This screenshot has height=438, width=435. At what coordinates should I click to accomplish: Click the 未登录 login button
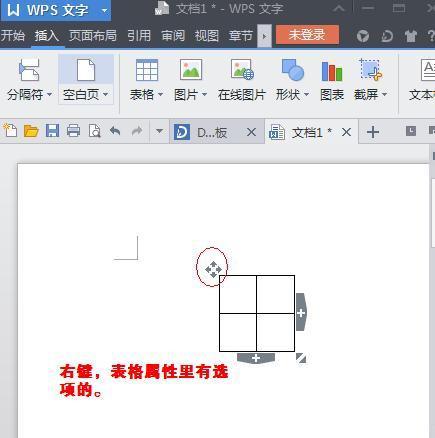click(307, 35)
